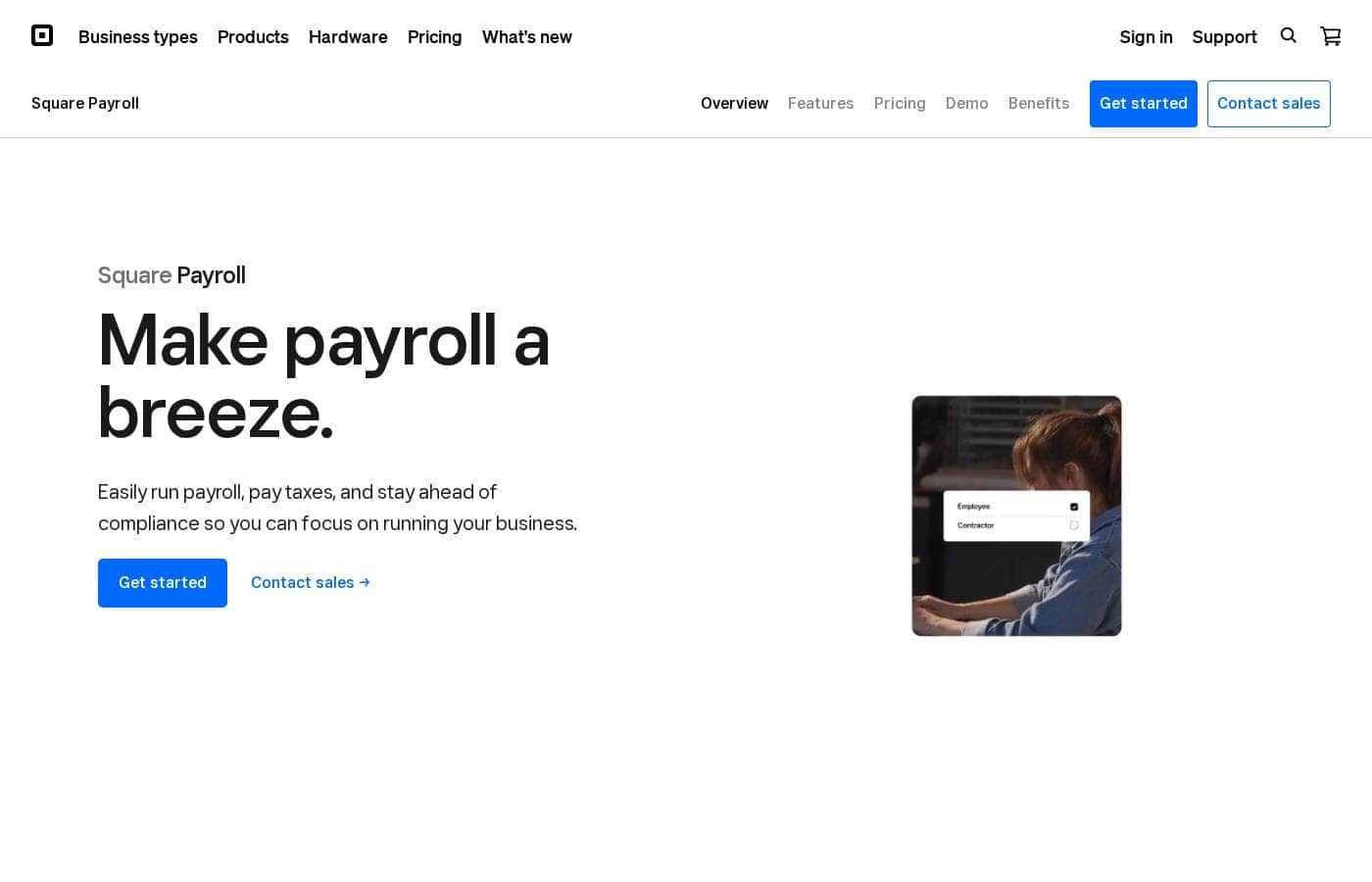
Task: Check the Employee checkbox in the image
Action: coord(1074,507)
